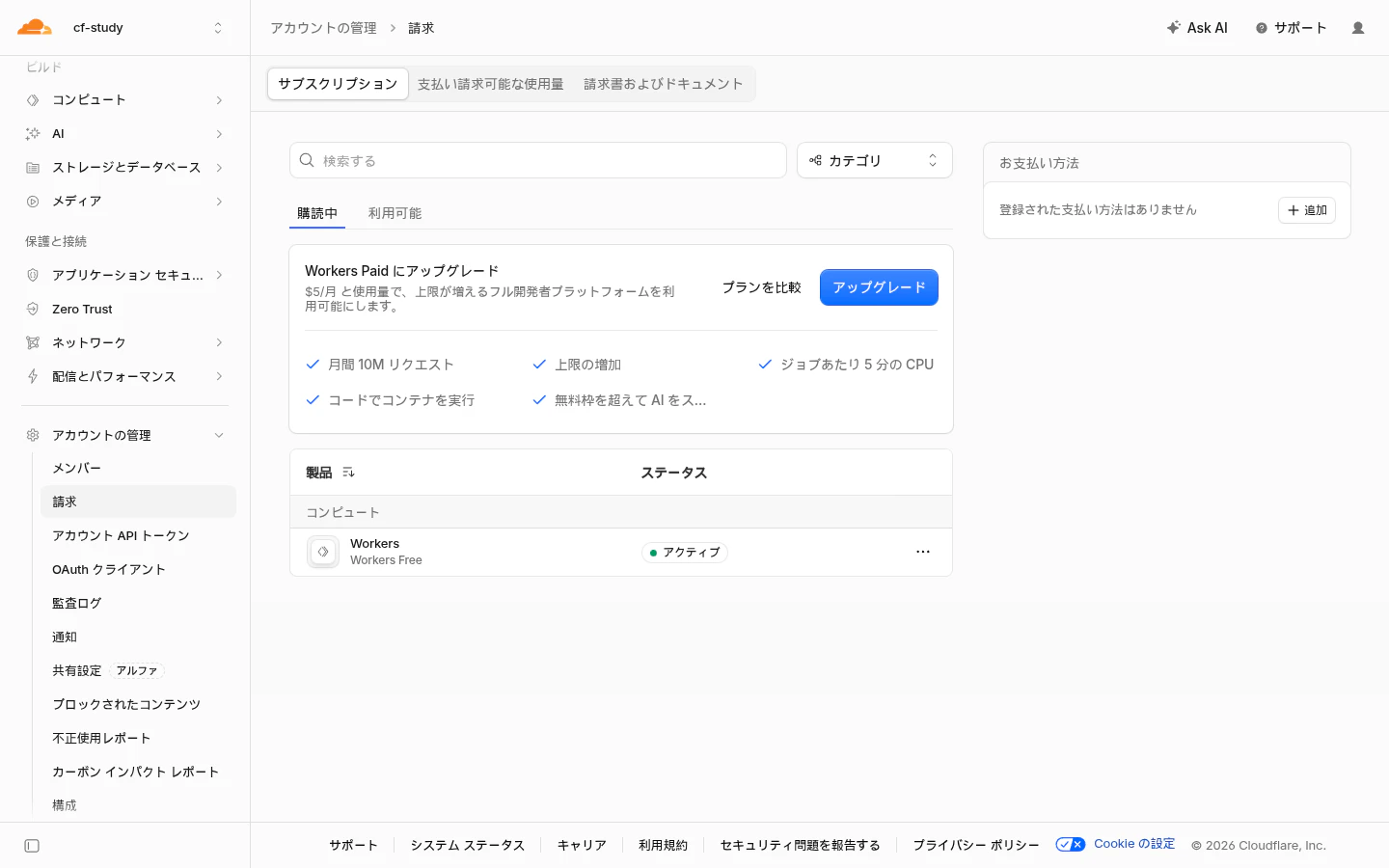Click the Media (メディア) play icon
The width and height of the screenshot is (1389, 868).
coord(33,202)
